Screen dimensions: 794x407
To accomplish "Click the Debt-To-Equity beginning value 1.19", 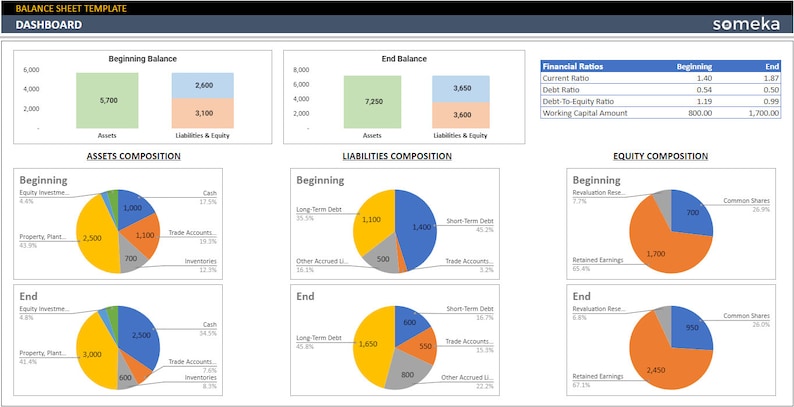I will (x=703, y=101).
